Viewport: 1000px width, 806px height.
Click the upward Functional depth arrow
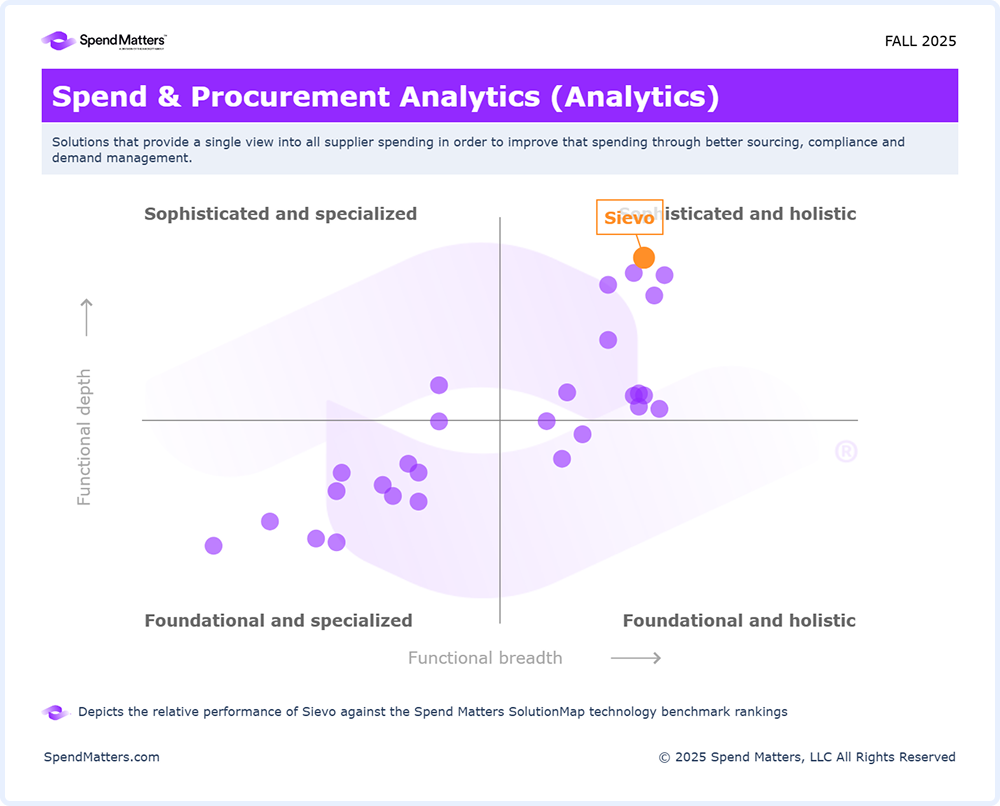(87, 317)
